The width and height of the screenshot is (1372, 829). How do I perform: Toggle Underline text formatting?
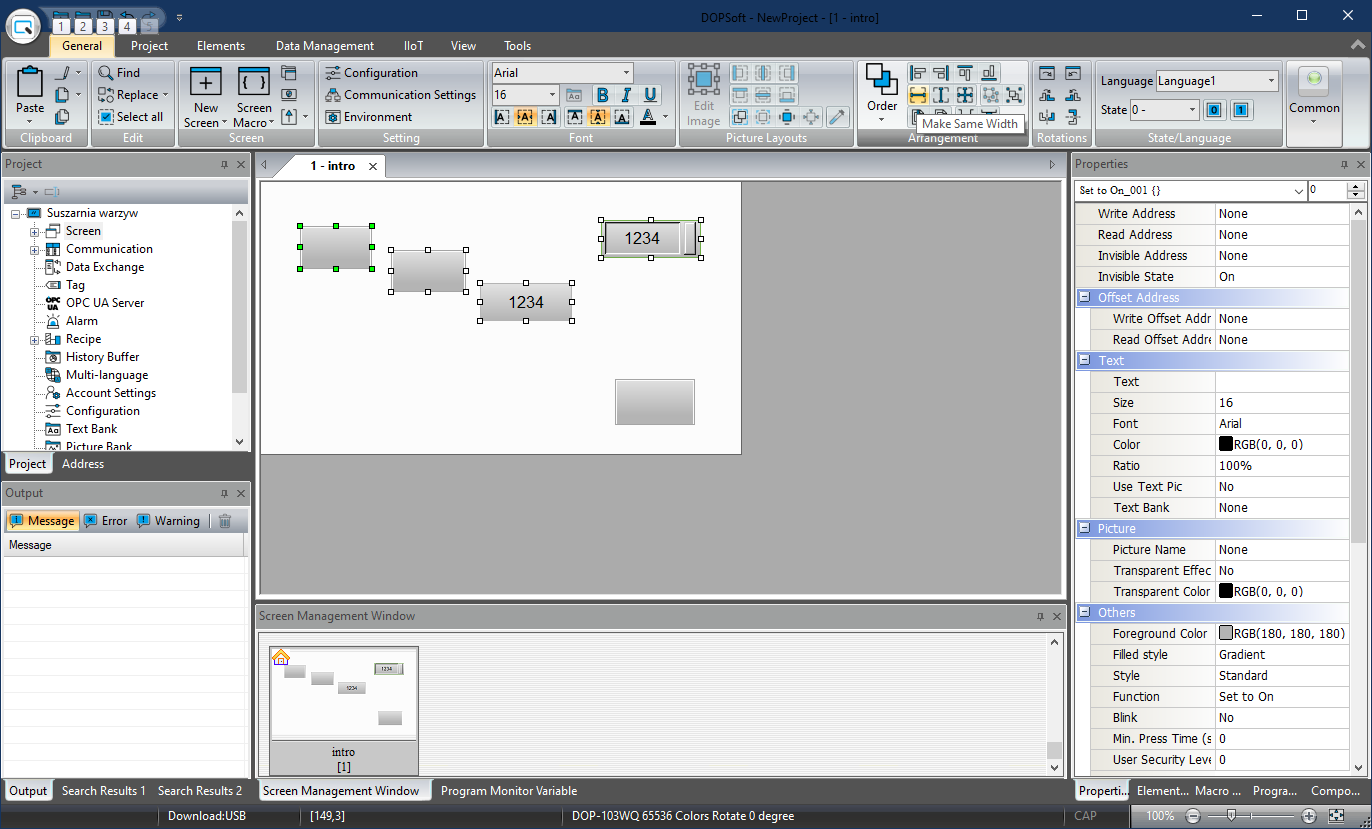coord(650,95)
